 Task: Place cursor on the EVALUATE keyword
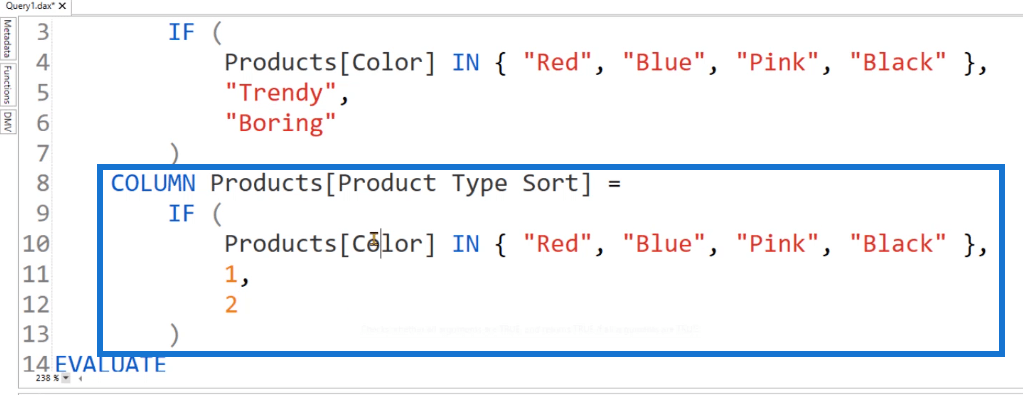(111, 364)
